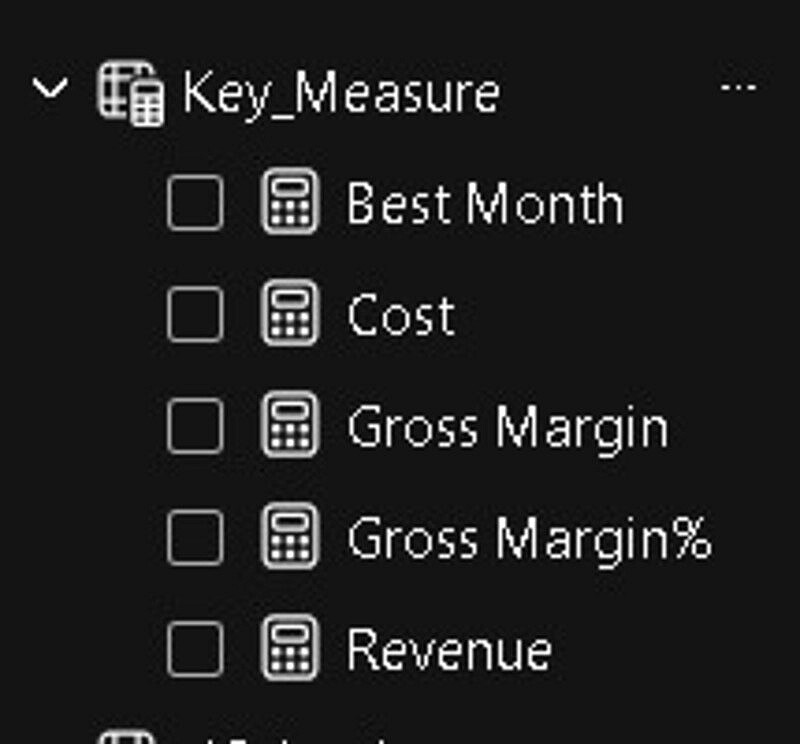Select the Best Month measure label
800x744 pixels.
click(x=485, y=204)
